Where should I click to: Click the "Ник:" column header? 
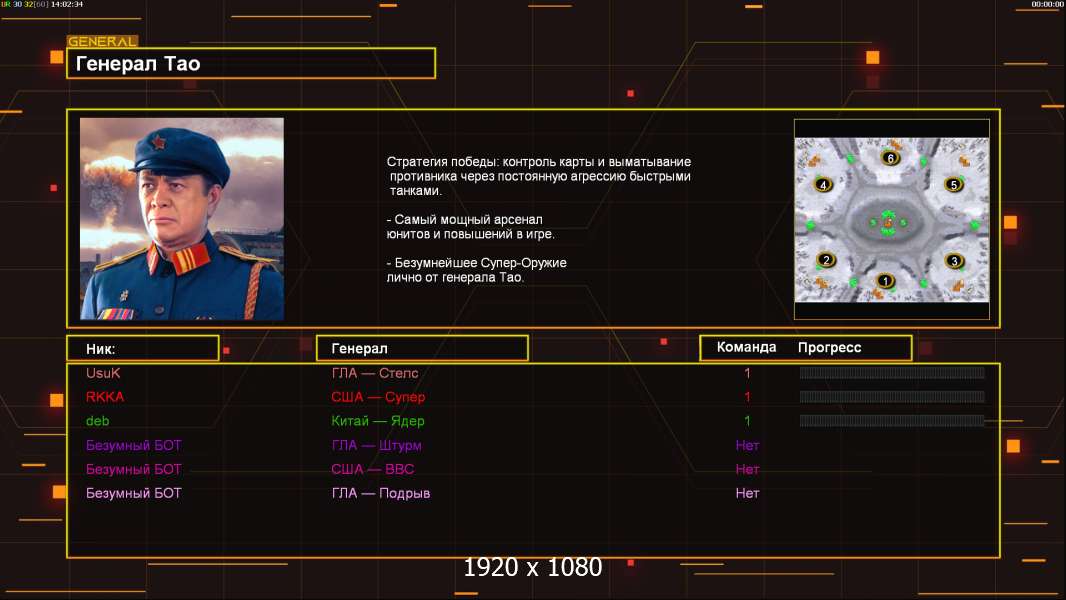tap(143, 349)
